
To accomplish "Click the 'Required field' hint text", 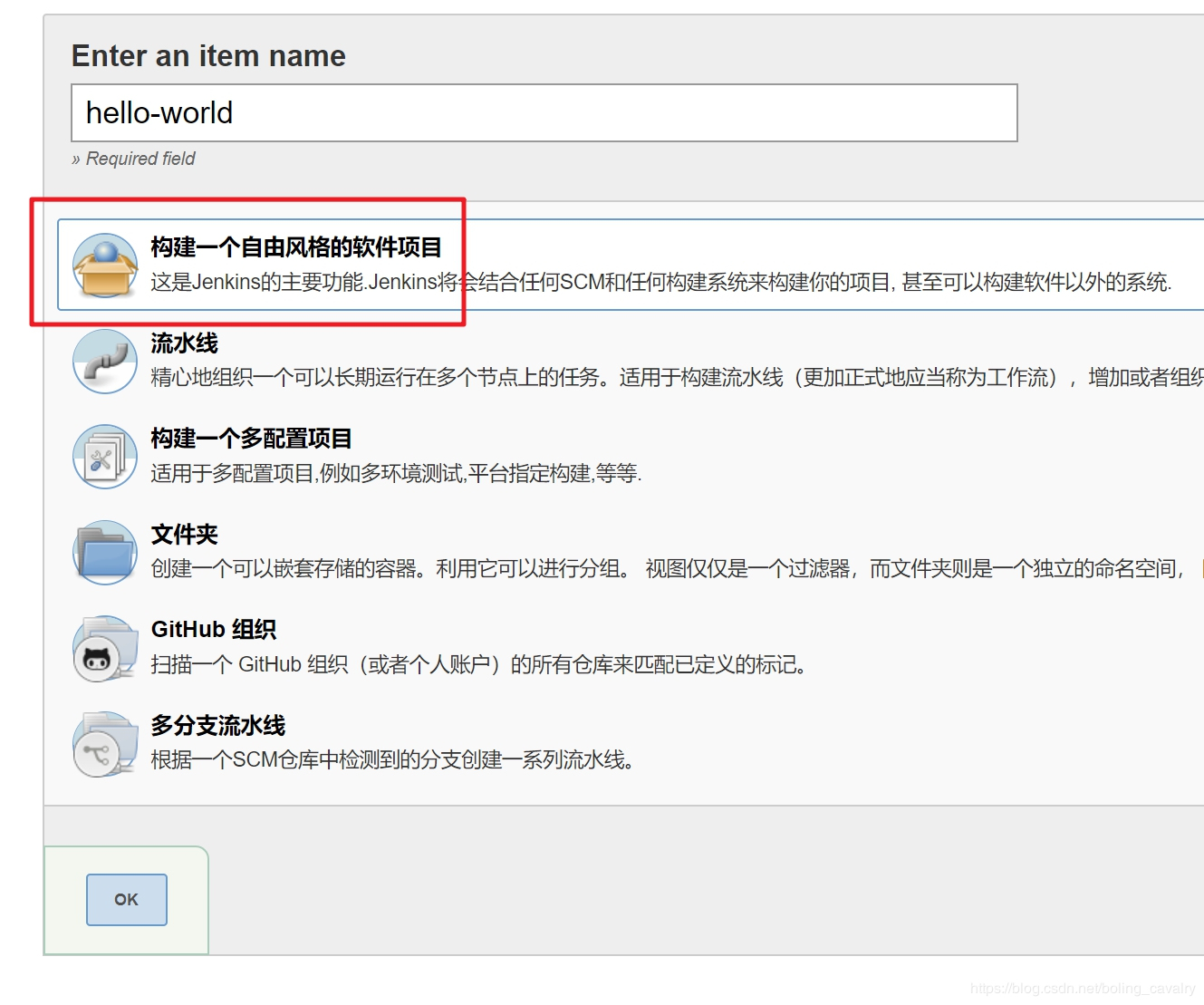I will point(133,159).
